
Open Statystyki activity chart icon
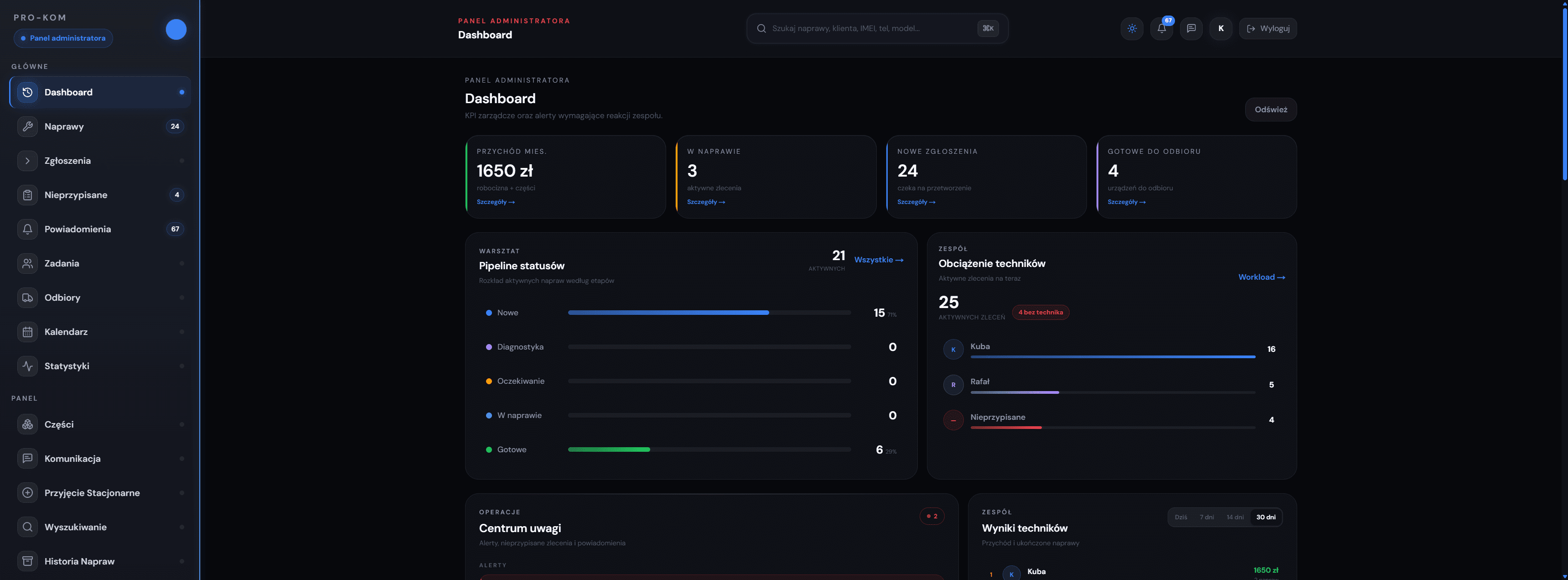coord(27,366)
